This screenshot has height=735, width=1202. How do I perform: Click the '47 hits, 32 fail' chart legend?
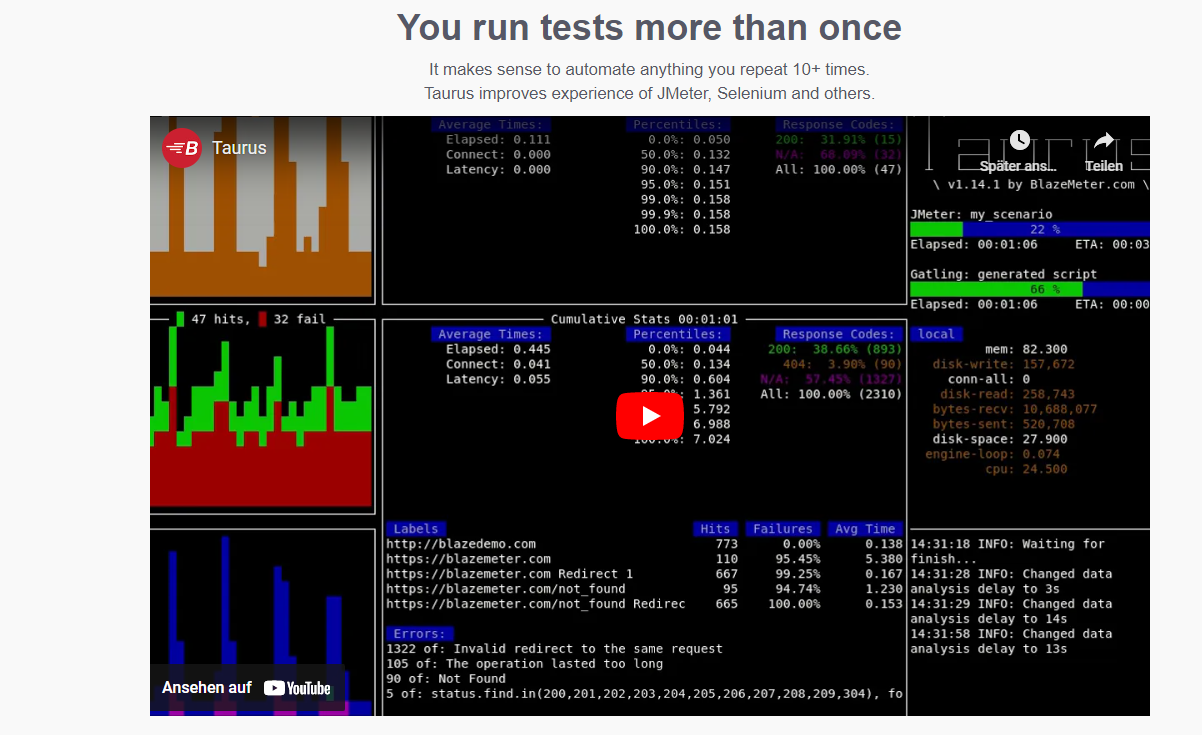(x=251, y=319)
